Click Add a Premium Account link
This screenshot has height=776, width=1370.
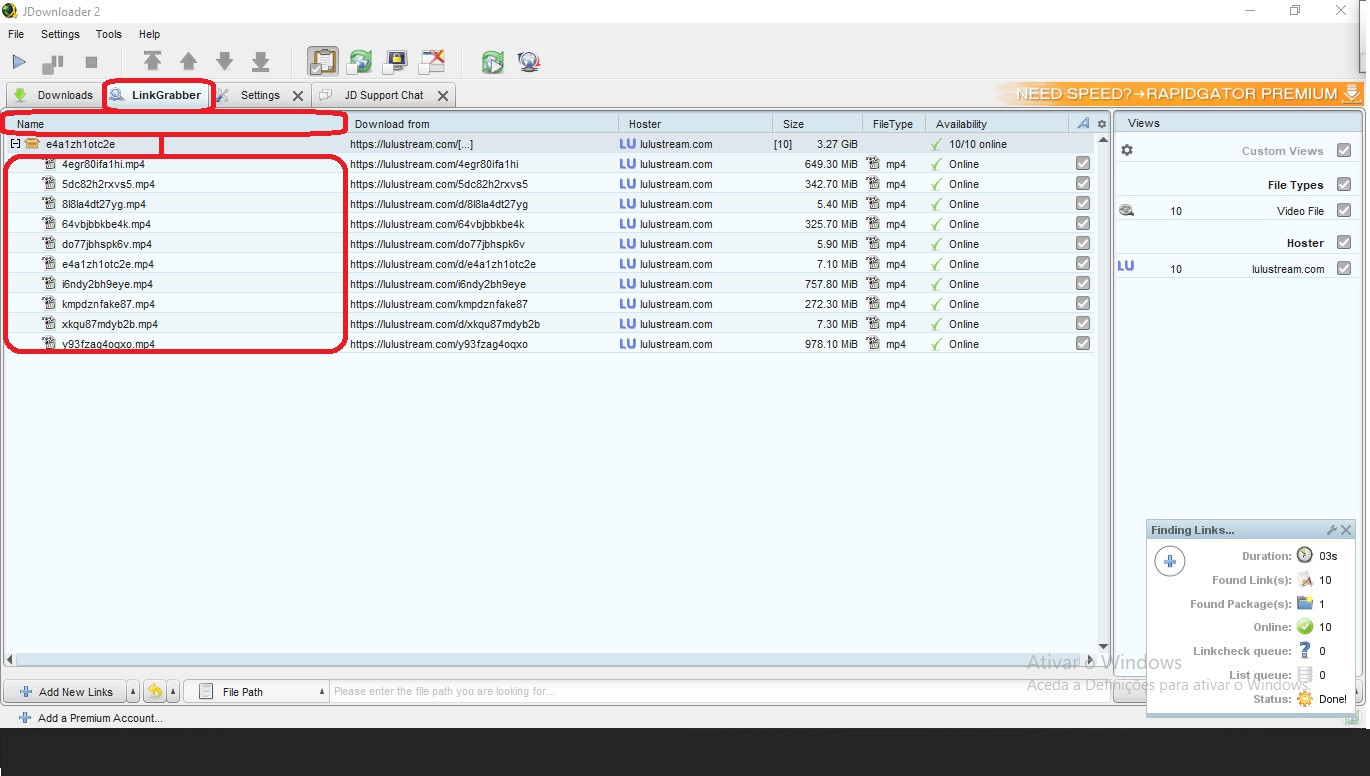(x=90, y=718)
